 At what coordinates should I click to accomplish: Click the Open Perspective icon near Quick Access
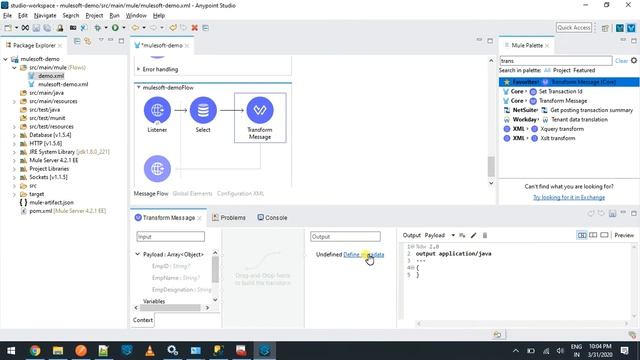point(605,28)
